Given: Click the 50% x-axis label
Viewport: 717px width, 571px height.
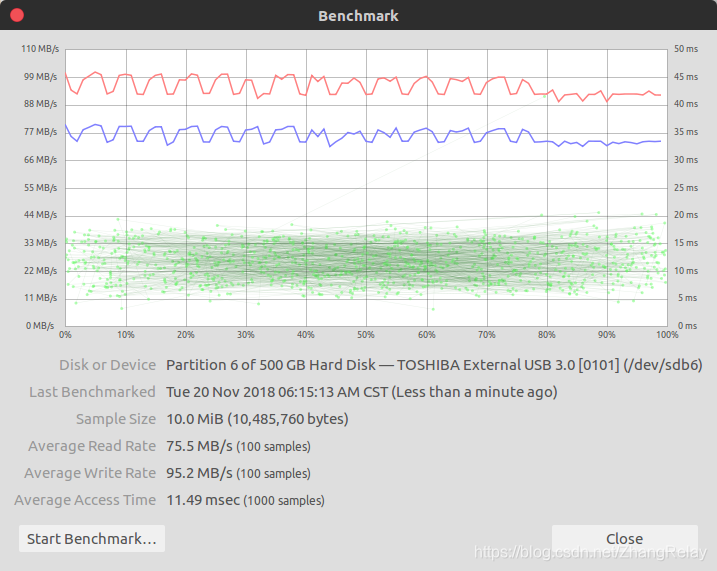Looking at the screenshot, I should [x=366, y=335].
